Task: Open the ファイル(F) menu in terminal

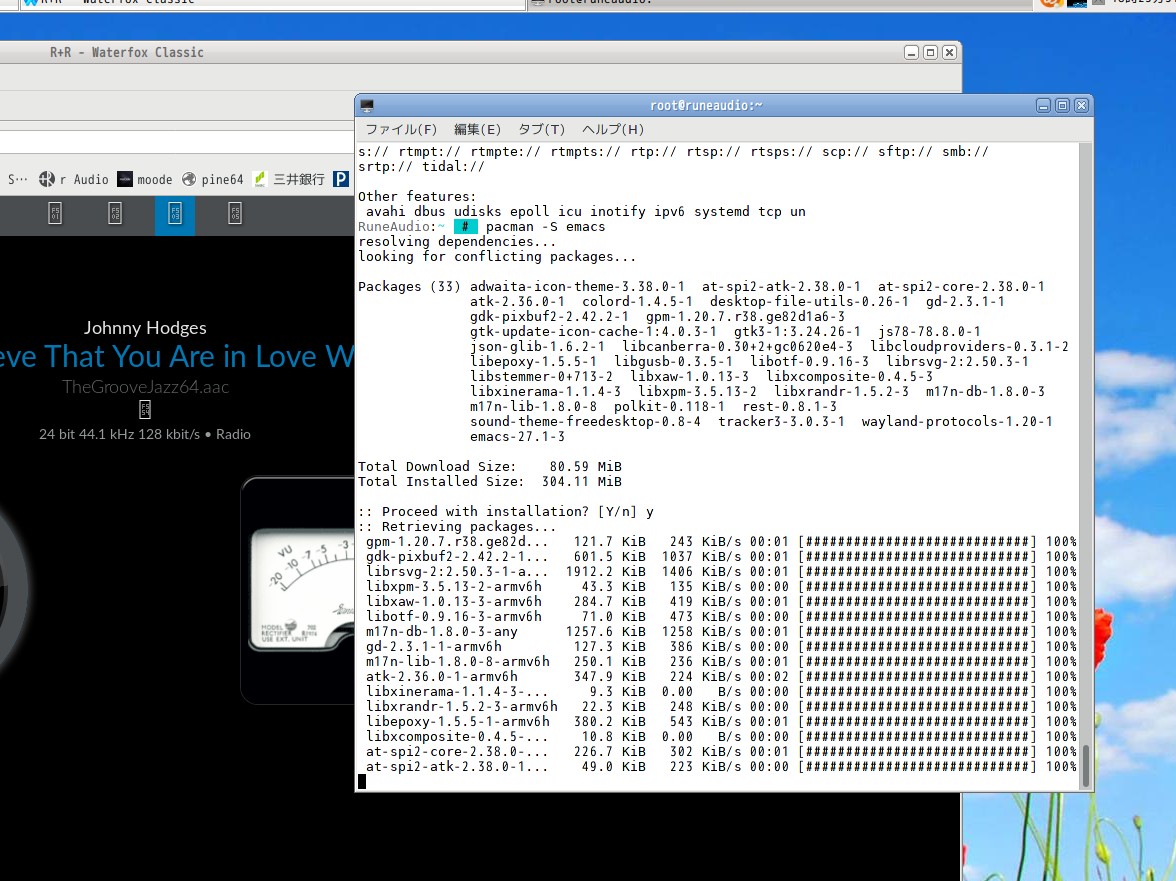Action: (400, 130)
